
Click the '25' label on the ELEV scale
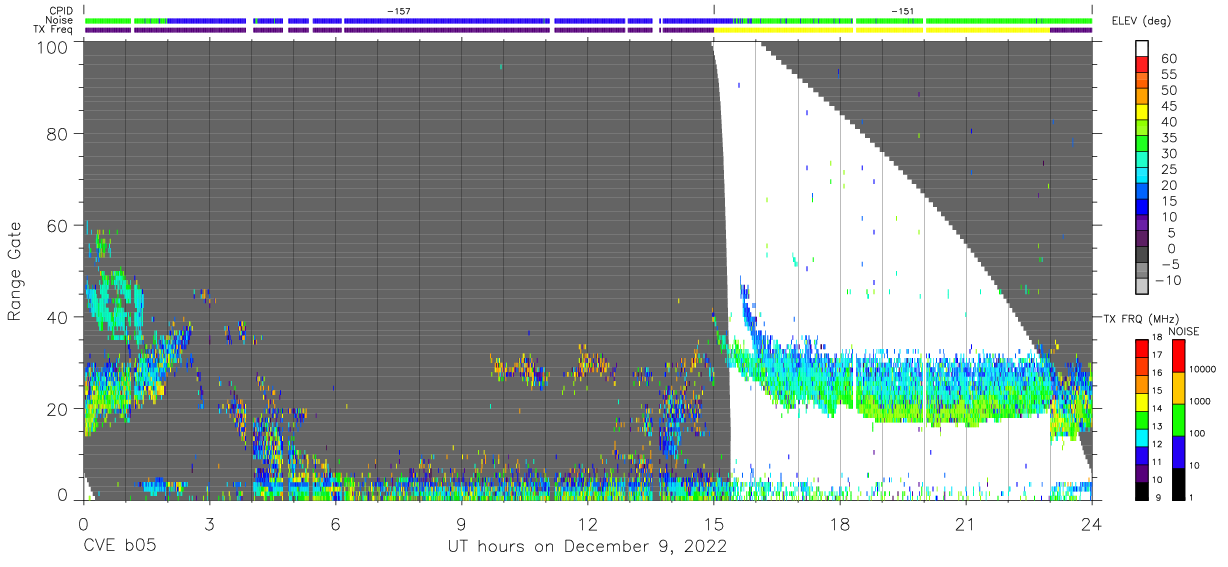1170,169
